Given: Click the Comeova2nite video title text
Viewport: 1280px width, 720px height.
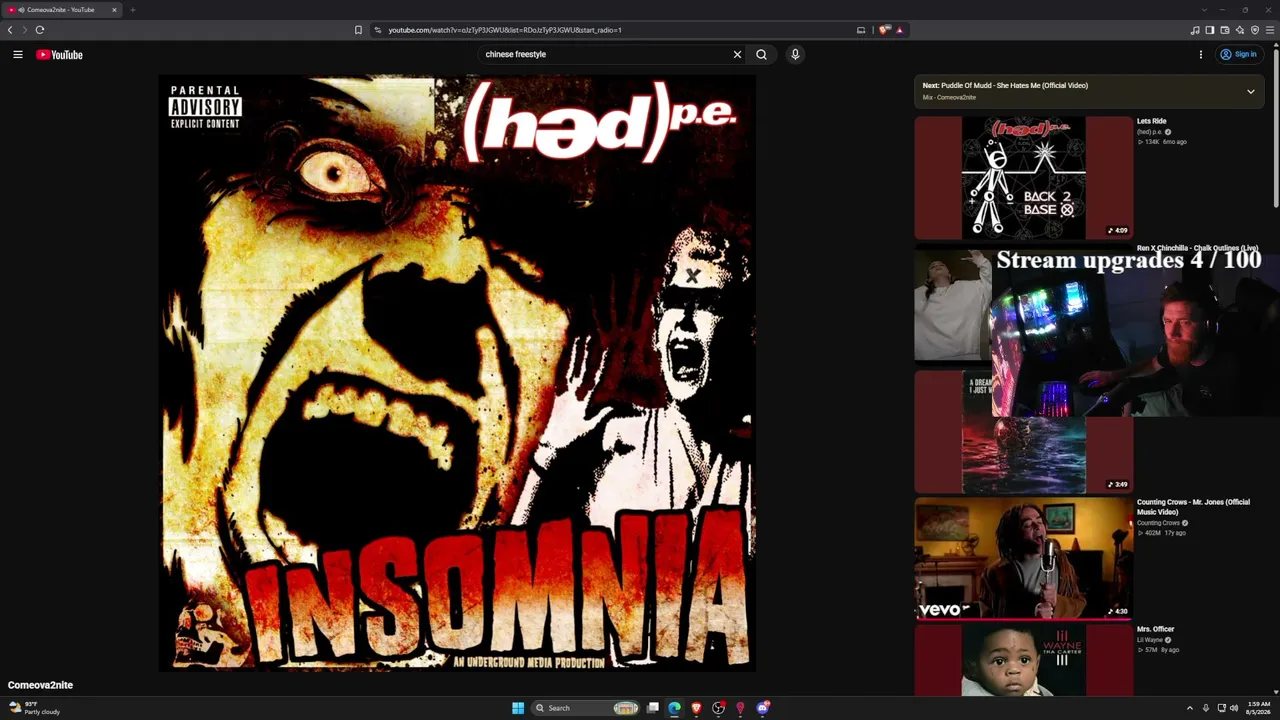Looking at the screenshot, I should click(x=40, y=685).
